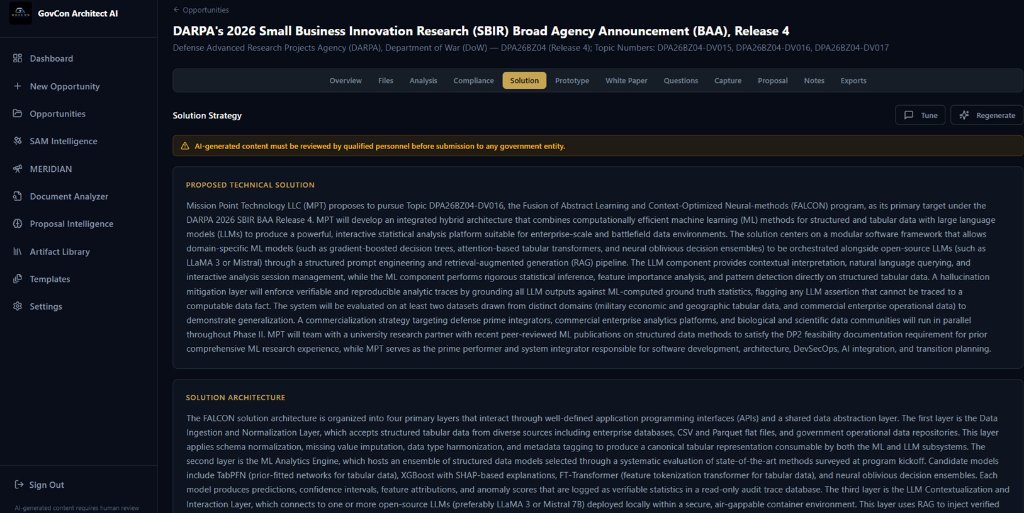Switch to the Capture tab
1024x513 pixels.
pos(728,80)
